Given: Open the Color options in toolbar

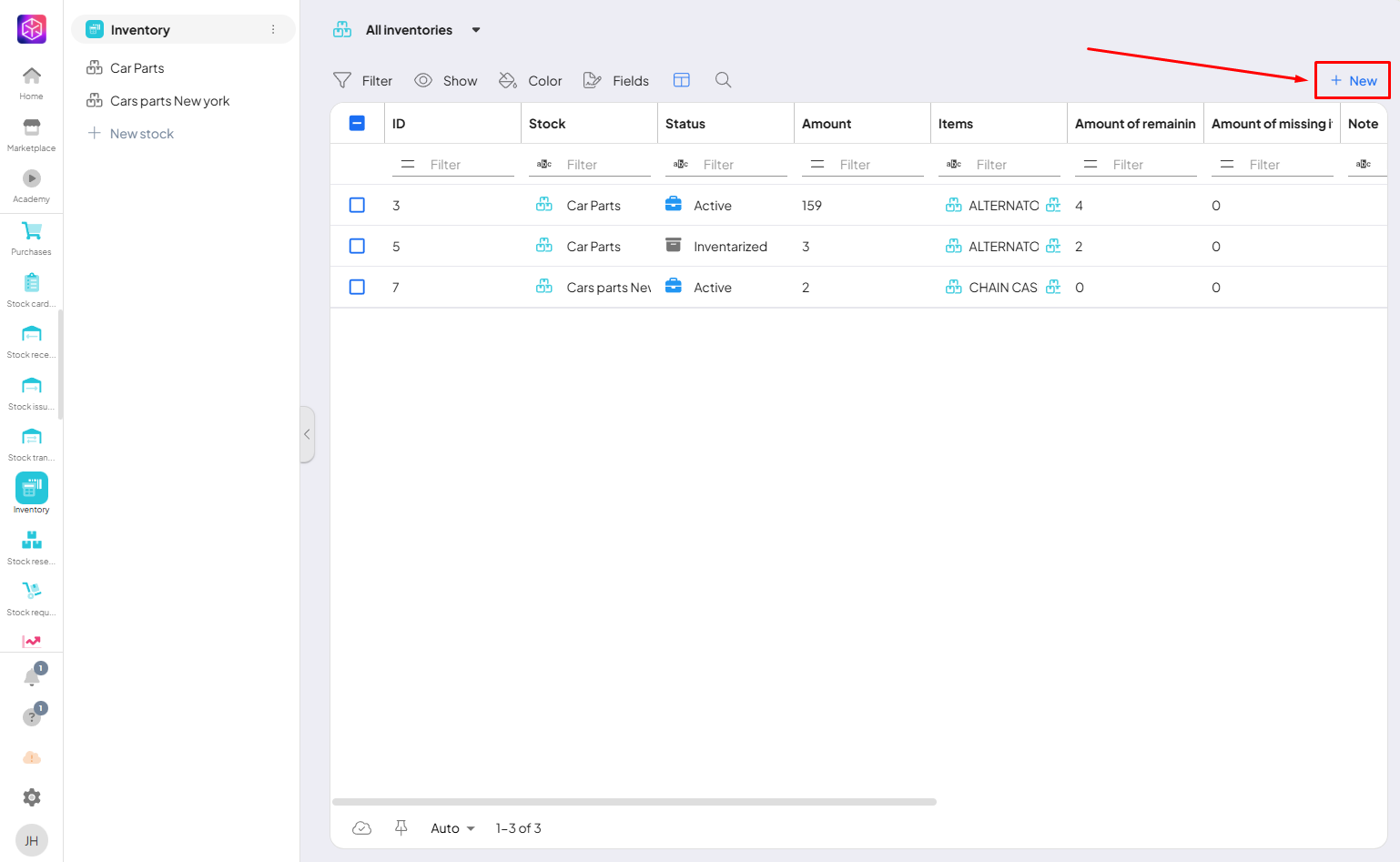Looking at the screenshot, I should pos(531,81).
